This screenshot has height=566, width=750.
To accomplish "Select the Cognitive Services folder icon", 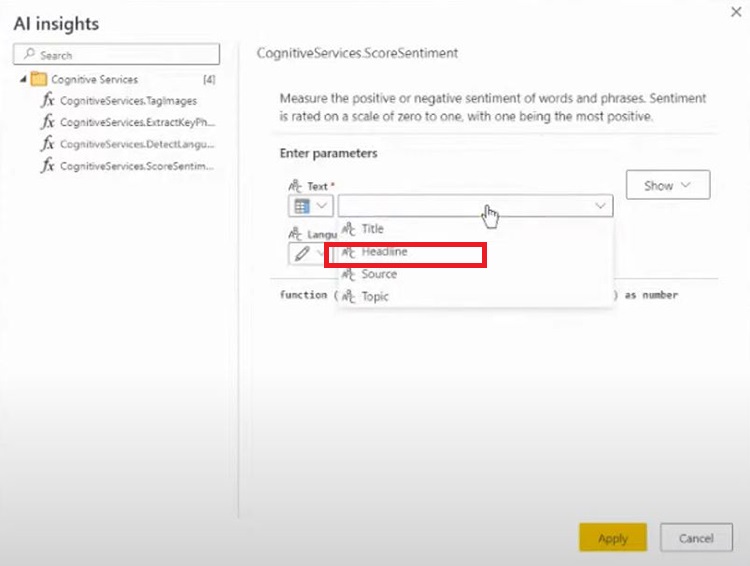I will [x=38, y=79].
